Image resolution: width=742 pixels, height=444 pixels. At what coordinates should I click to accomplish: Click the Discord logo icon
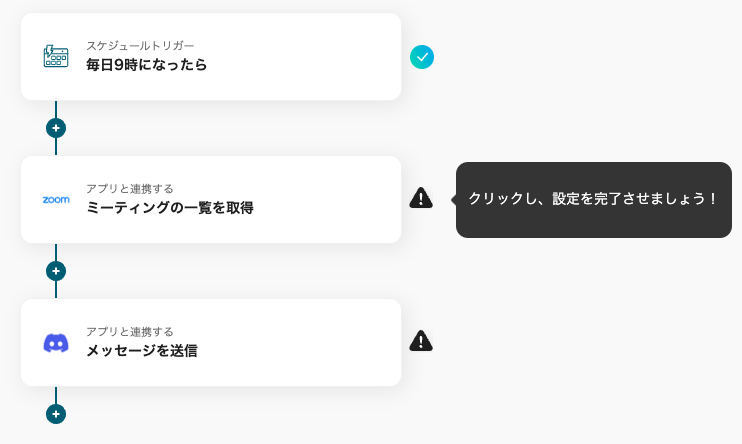56,343
